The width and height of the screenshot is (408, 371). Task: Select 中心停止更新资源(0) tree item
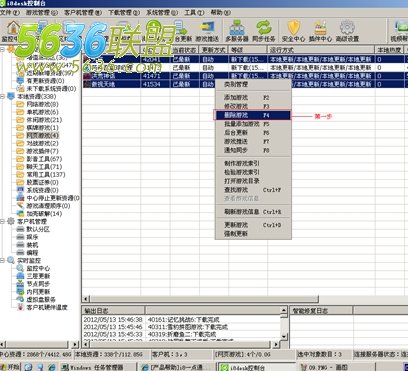49,198
